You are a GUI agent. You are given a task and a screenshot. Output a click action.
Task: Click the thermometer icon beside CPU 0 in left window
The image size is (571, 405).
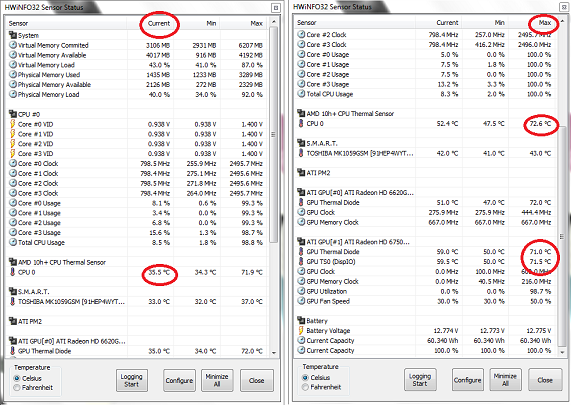pos(13,272)
